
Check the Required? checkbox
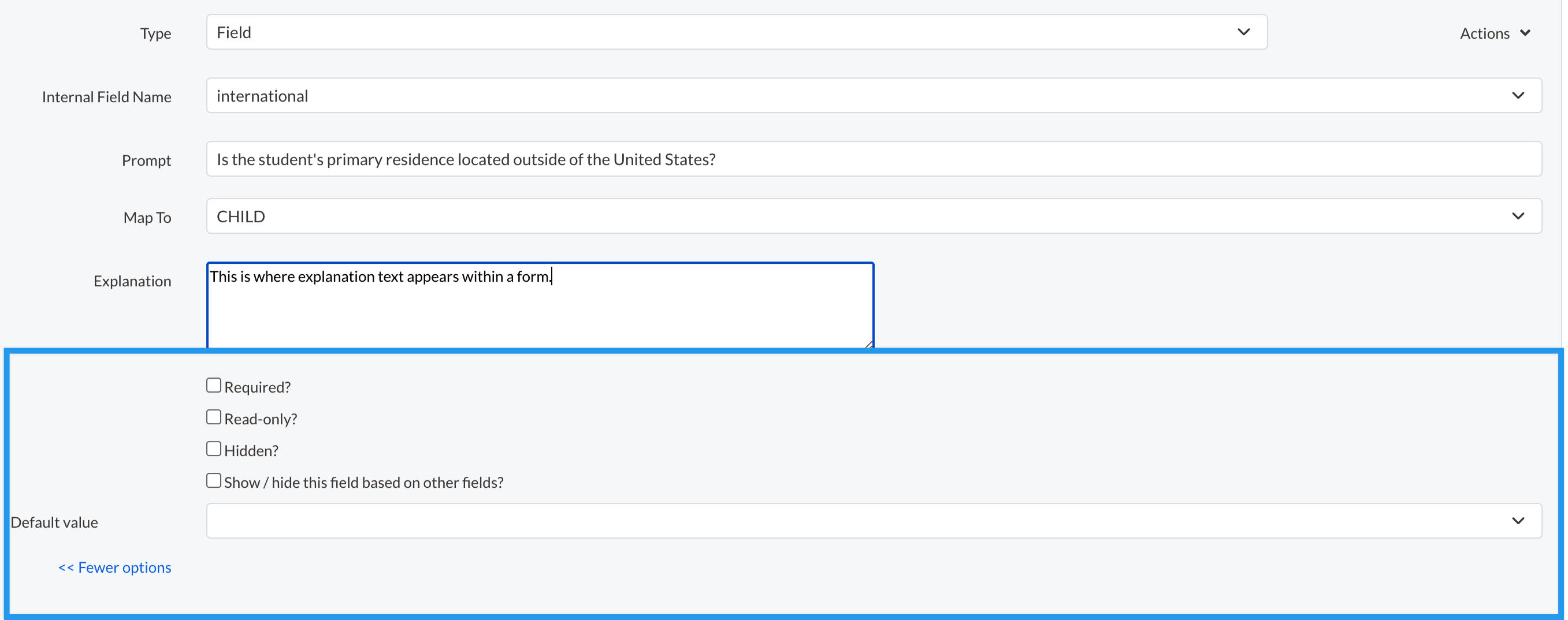coord(214,386)
